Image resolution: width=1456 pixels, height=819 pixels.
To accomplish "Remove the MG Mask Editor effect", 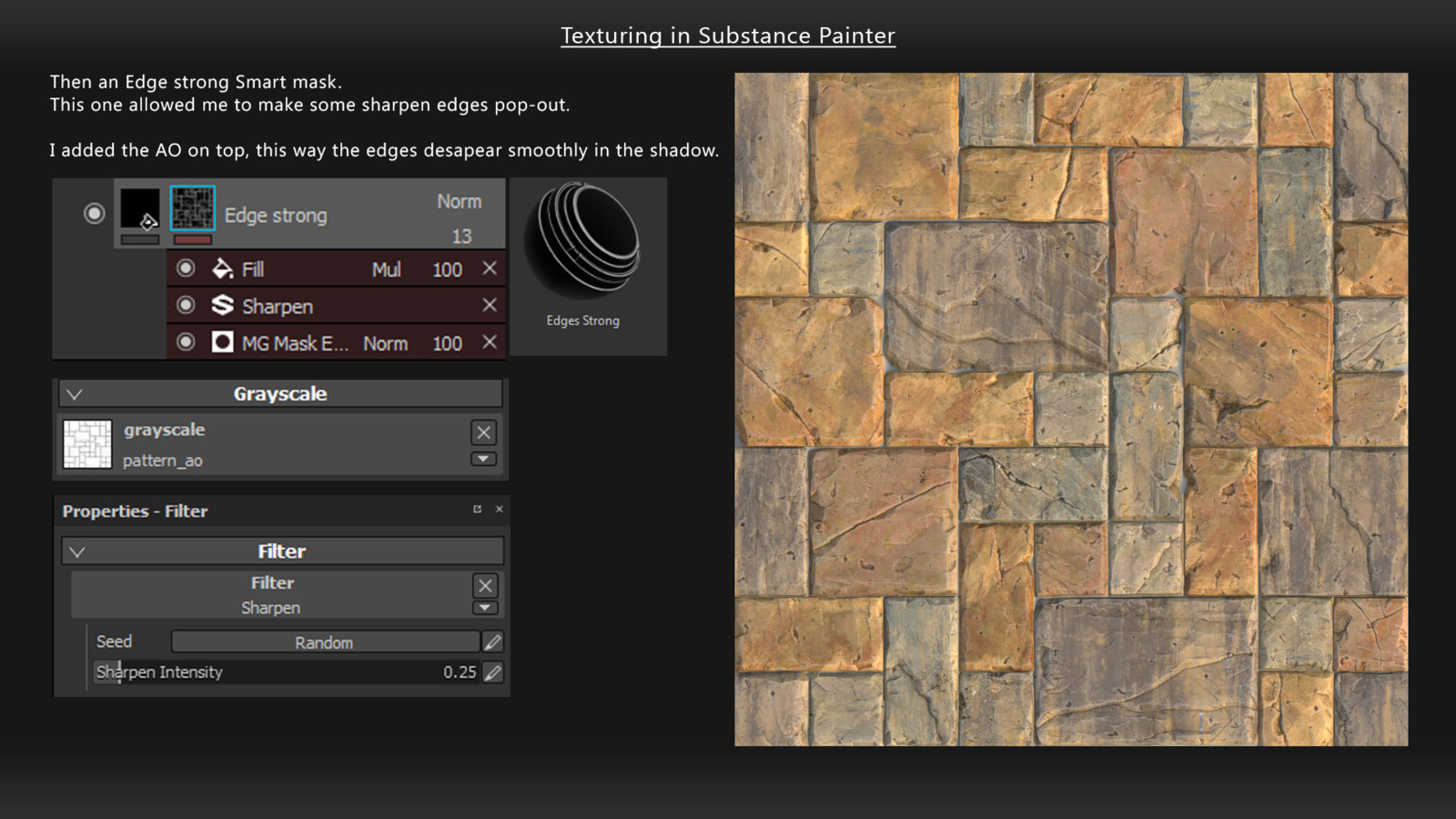I will coord(490,342).
